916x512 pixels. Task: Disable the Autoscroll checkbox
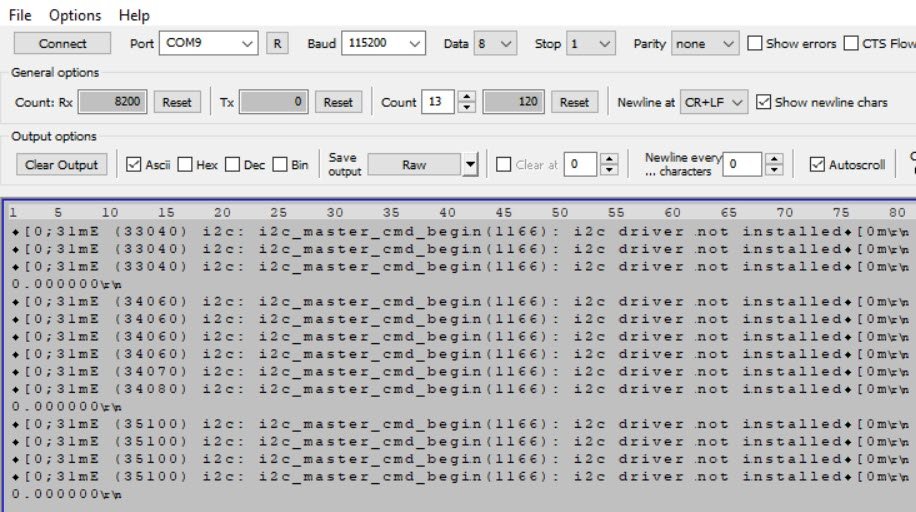817,165
